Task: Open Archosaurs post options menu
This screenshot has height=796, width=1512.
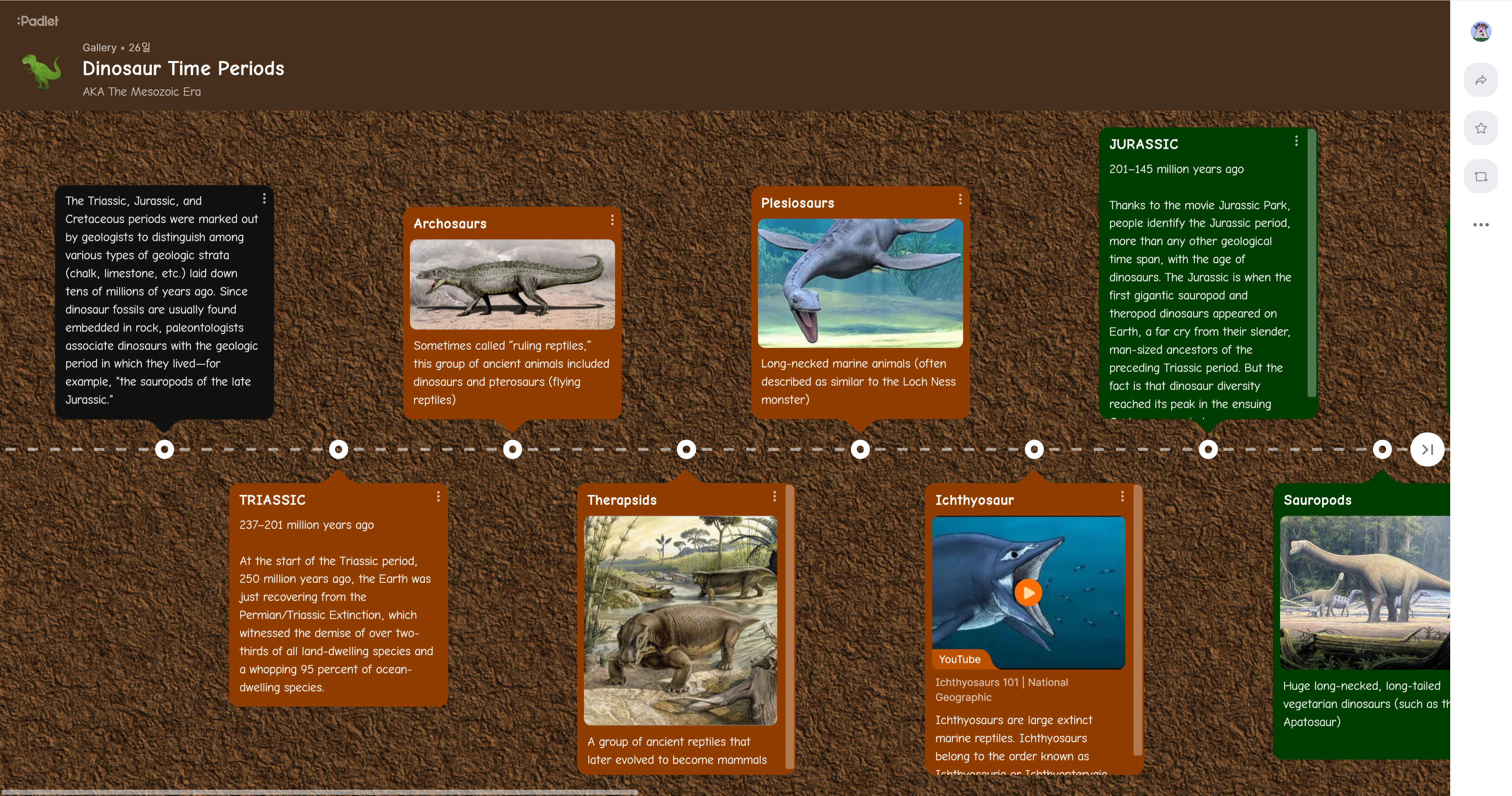Action: click(612, 220)
